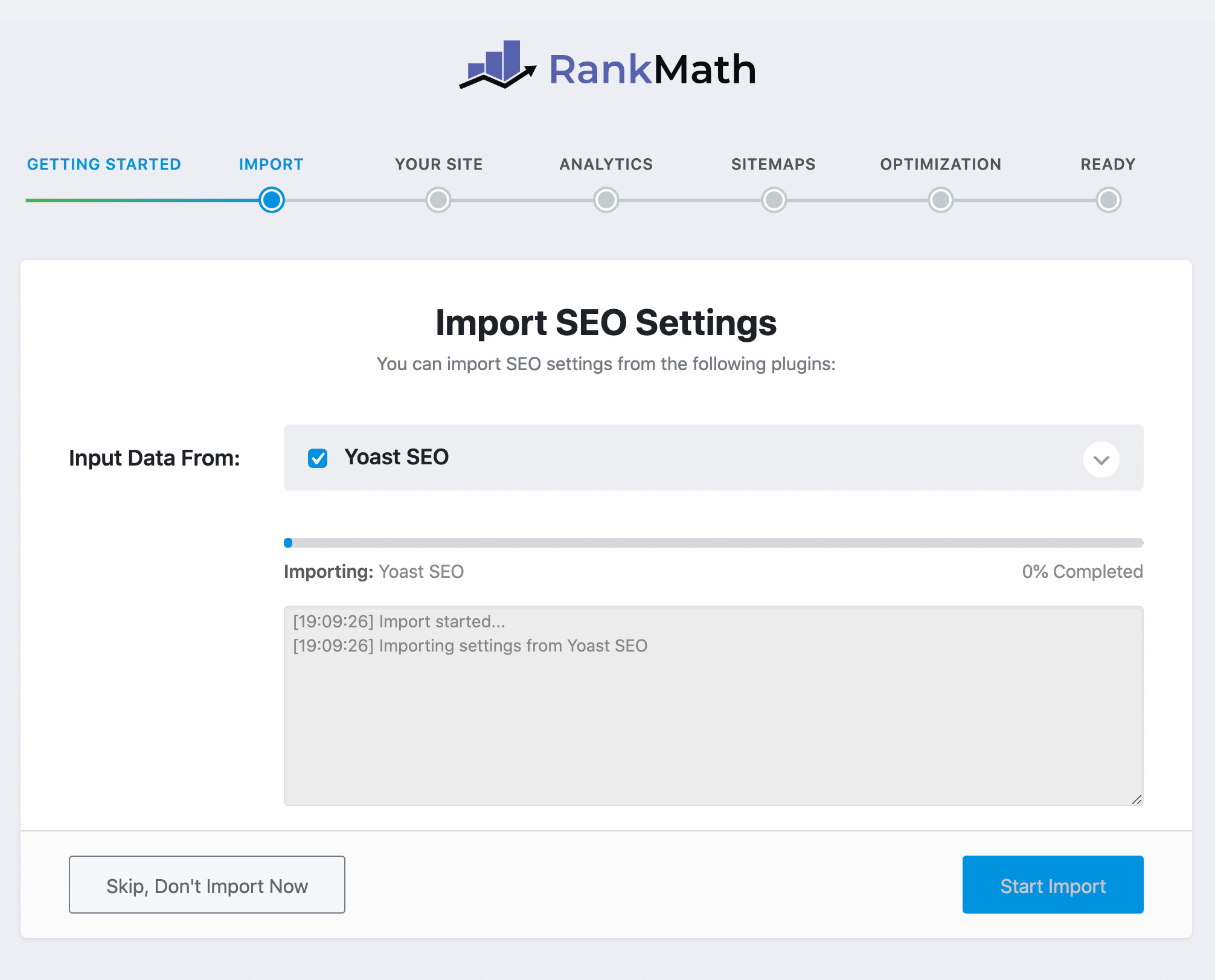The height and width of the screenshot is (980, 1215).
Task: Click inside the import log text area
Action: [x=714, y=706]
